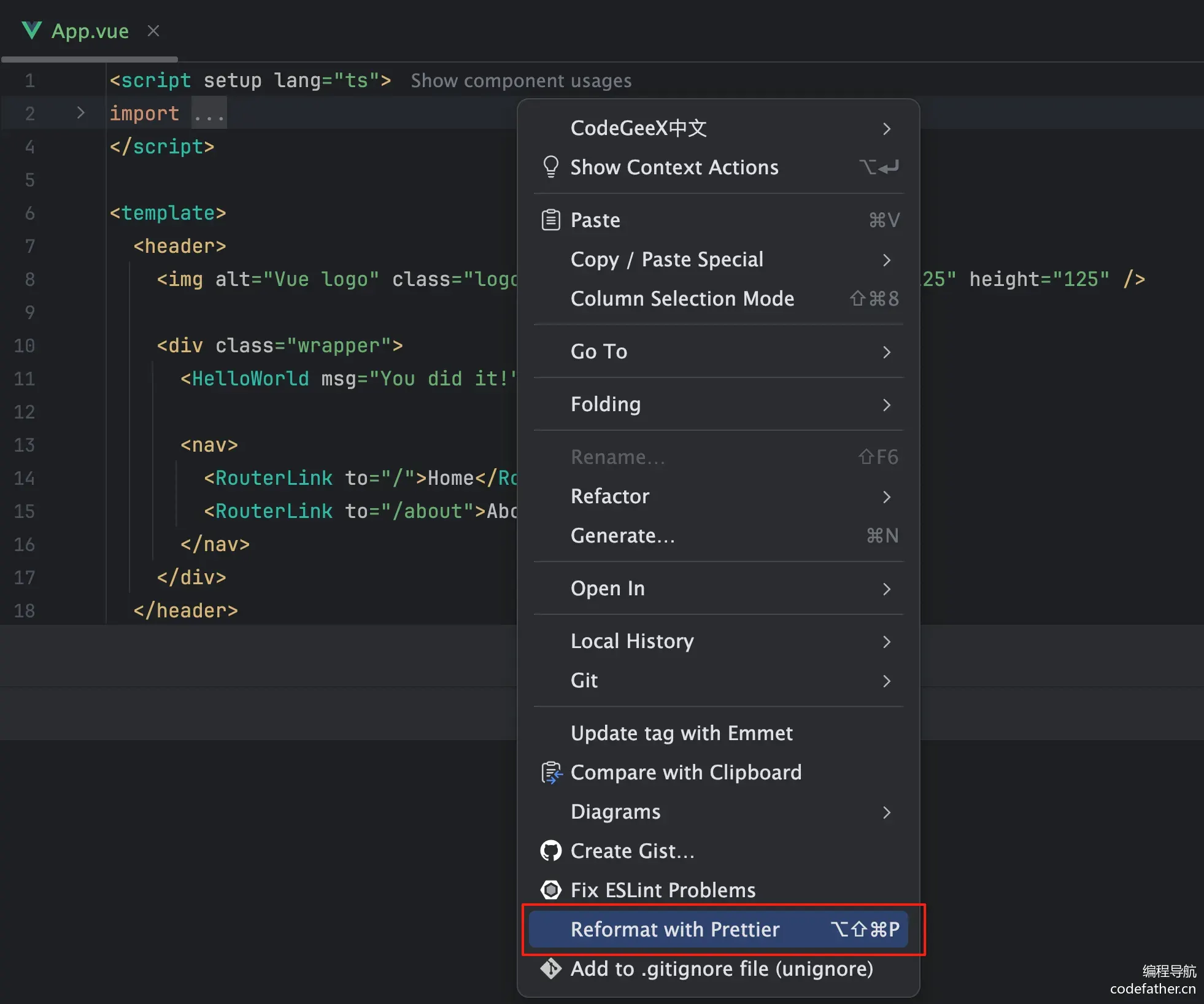Select Reformat with Prettier
1204x1004 pixels.
coord(719,930)
